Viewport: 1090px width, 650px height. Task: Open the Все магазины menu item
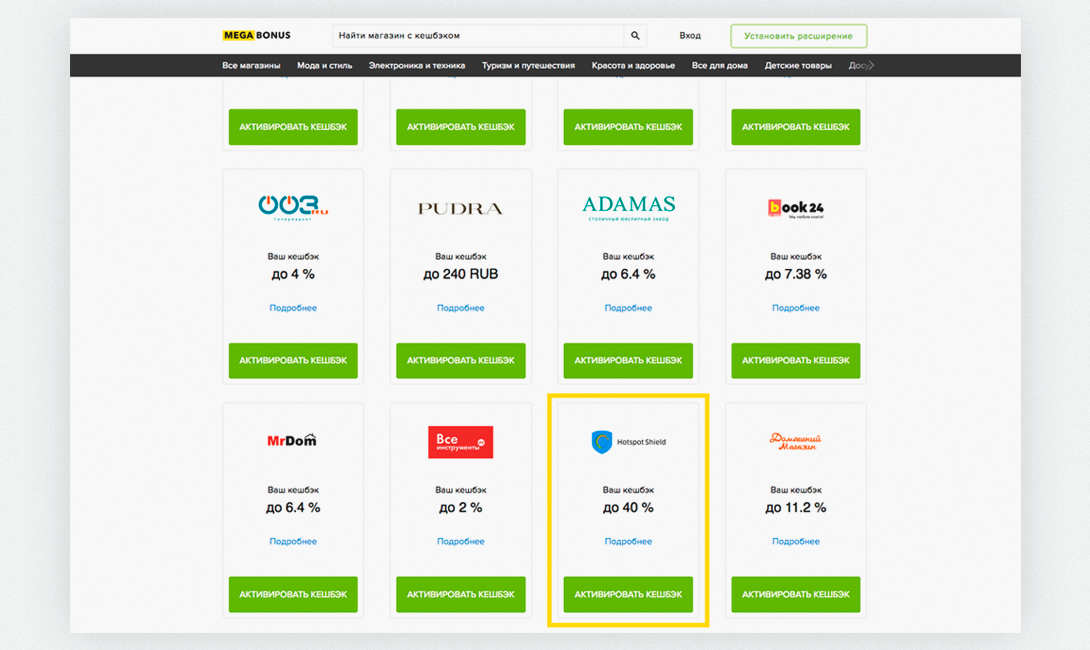[251, 65]
